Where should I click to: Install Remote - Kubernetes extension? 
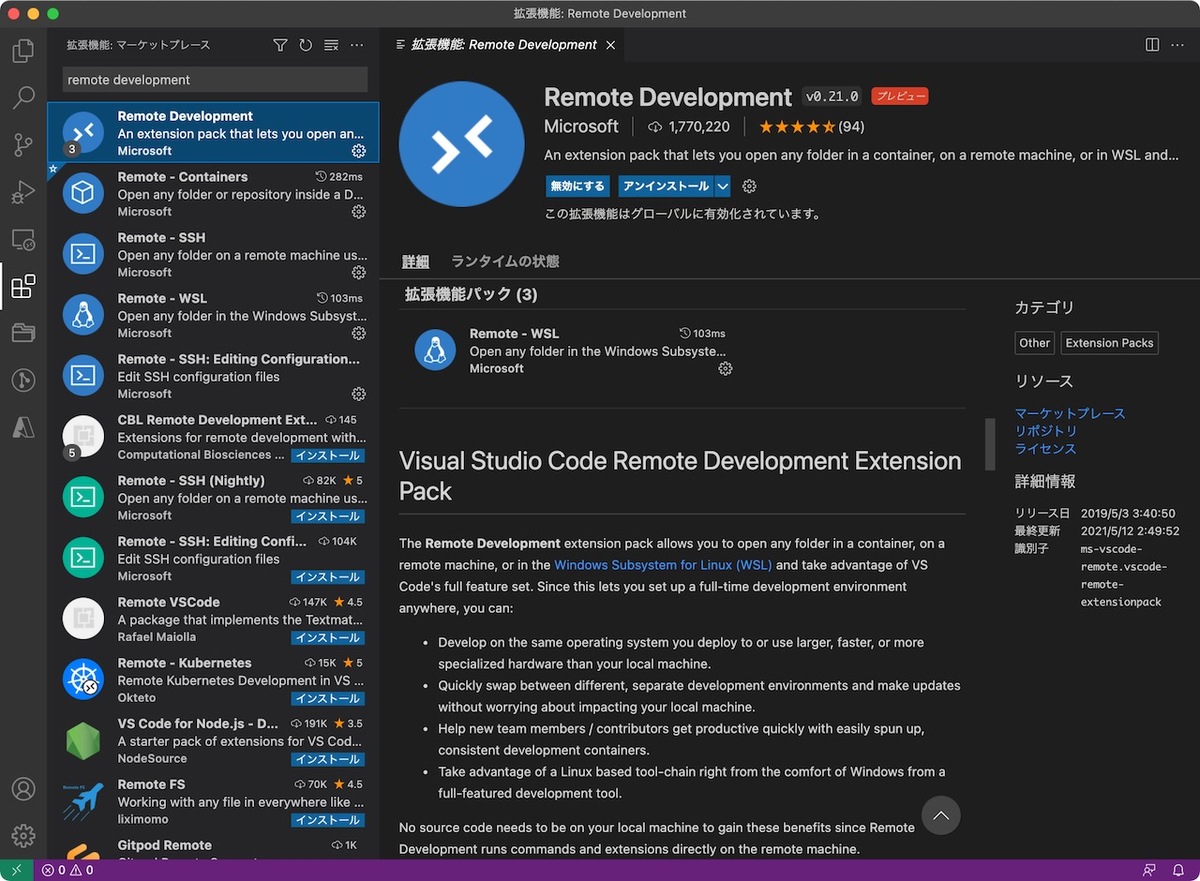(327, 698)
